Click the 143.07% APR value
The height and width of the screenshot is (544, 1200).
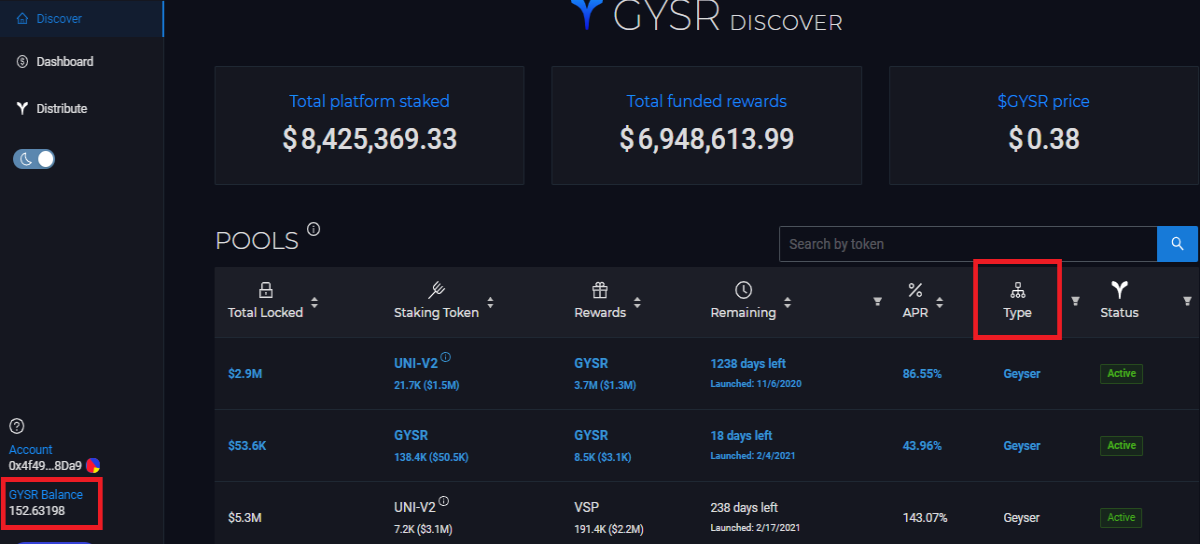925,517
